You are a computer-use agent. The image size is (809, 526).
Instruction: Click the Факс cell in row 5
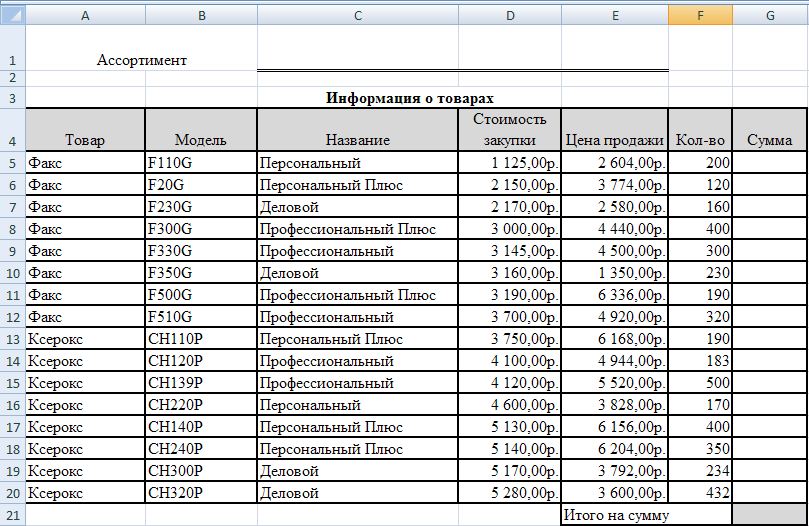pos(85,163)
